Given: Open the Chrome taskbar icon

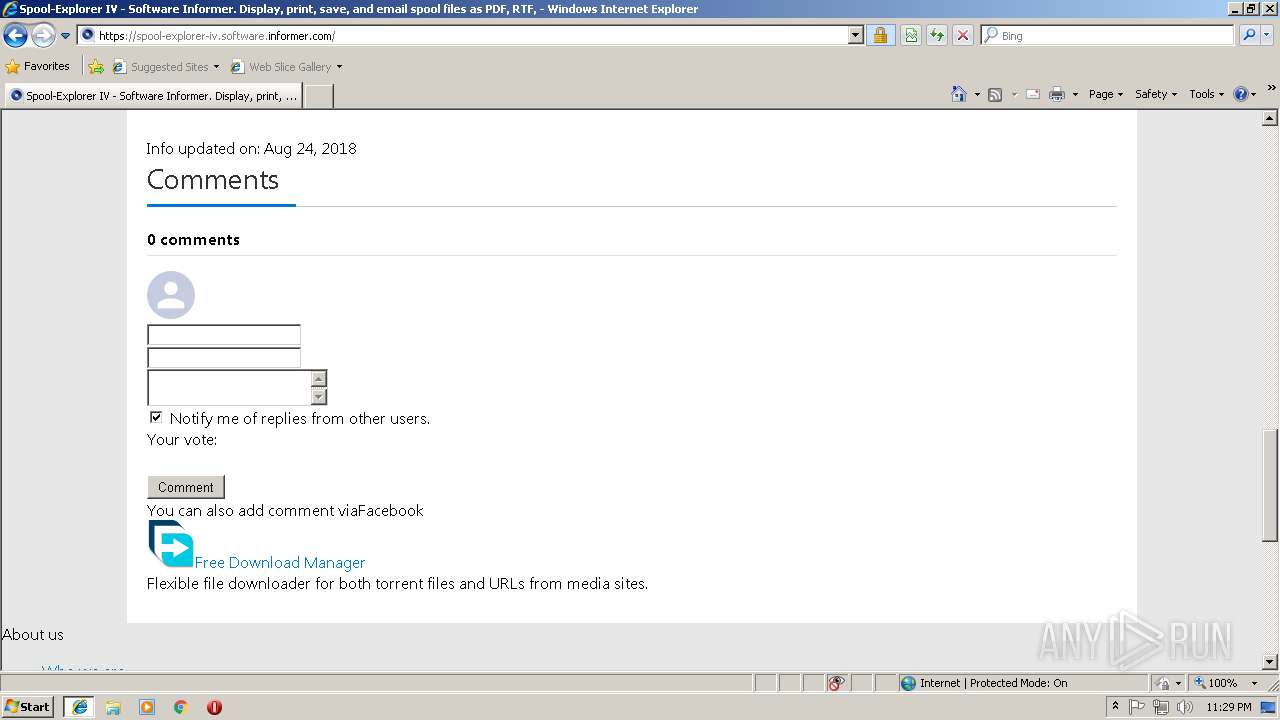Looking at the screenshot, I should (x=181, y=707).
